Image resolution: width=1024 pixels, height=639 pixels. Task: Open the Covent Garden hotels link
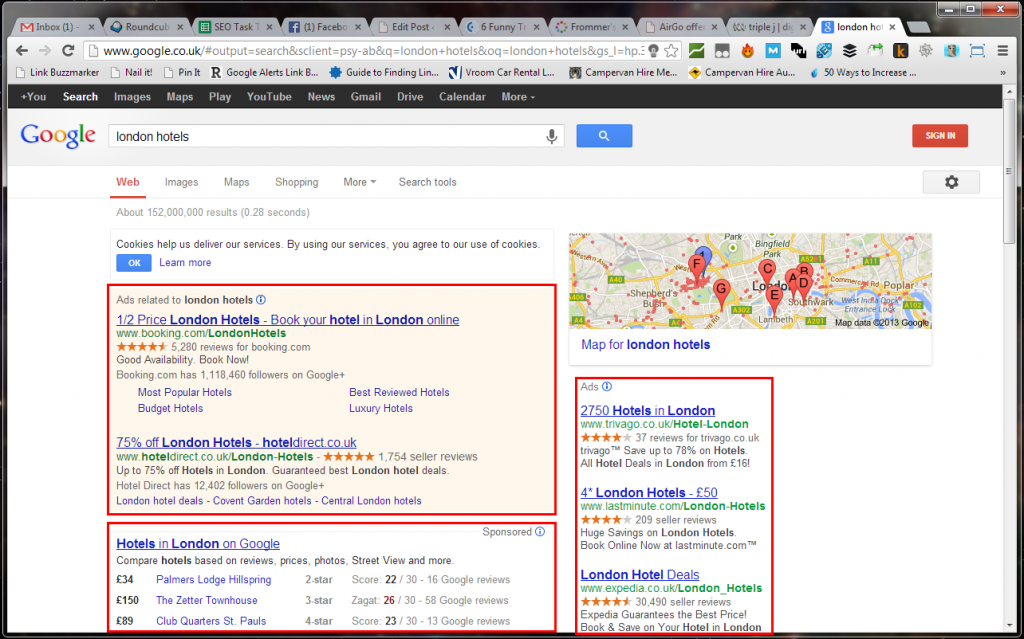tap(262, 501)
